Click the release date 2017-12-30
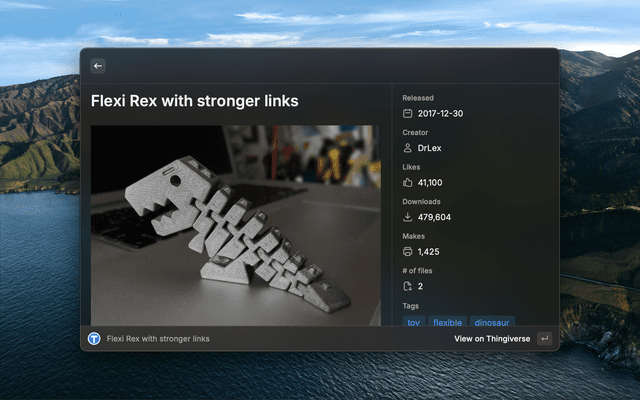640x400 pixels. (440, 114)
